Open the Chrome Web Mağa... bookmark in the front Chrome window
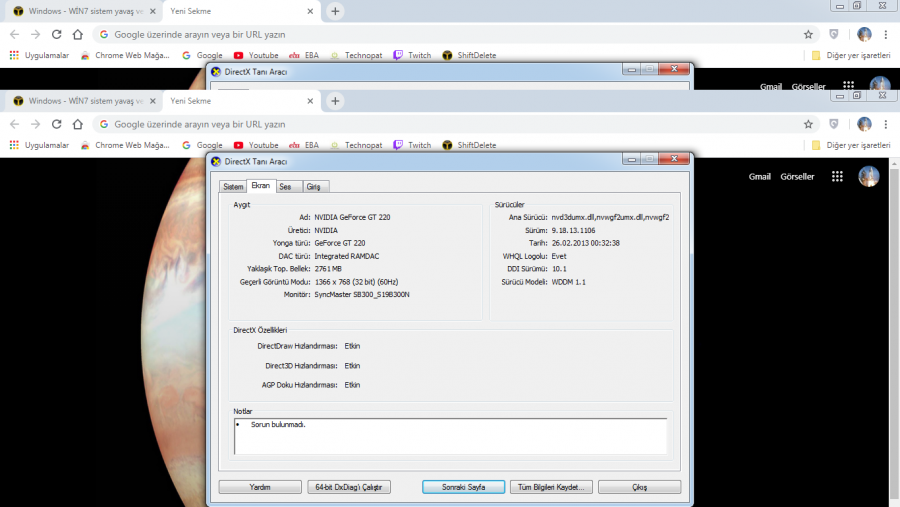This screenshot has height=507, width=900. click(x=125, y=145)
